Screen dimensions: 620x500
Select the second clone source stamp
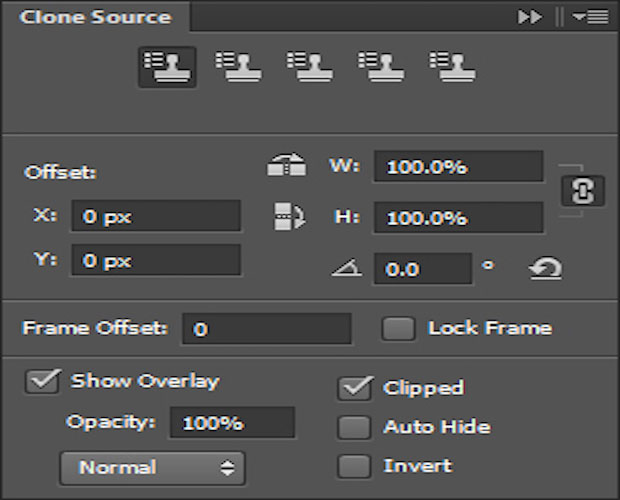click(x=238, y=67)
